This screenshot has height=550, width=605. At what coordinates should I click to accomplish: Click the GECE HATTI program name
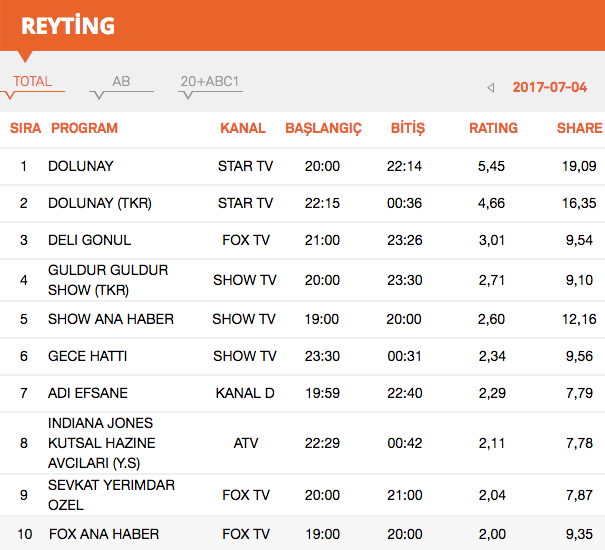[87, 356]
